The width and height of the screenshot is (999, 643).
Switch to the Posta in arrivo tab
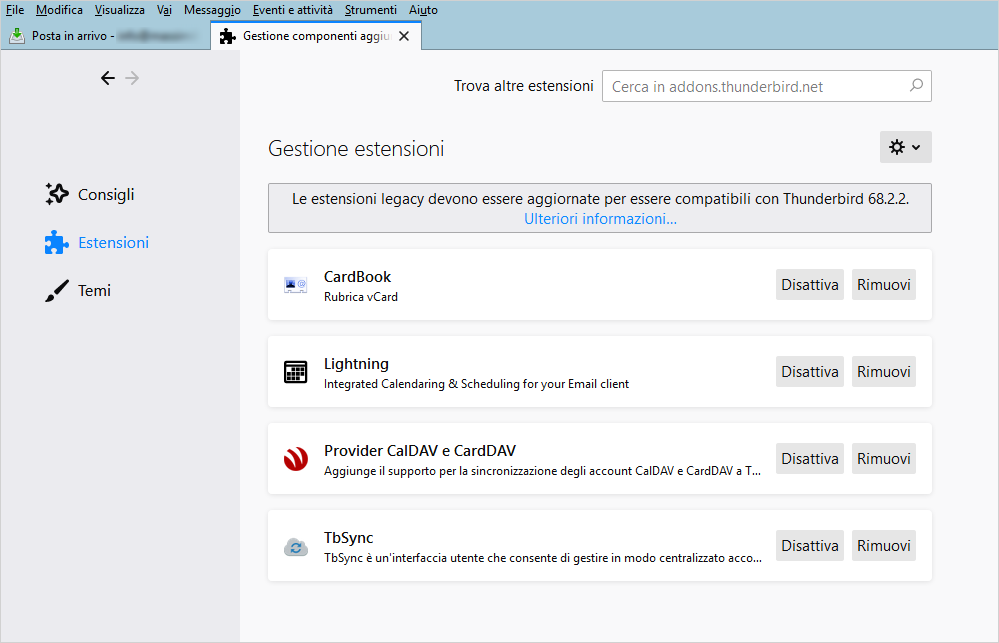click(x=106, y=36)
